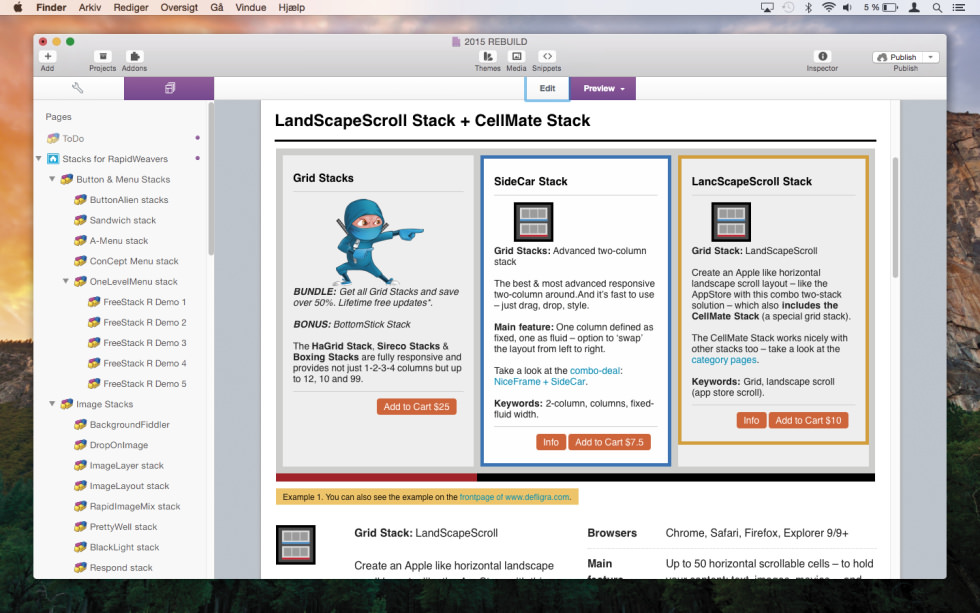The width and height of the screenshot is (980, 613).
Task: Open the Arkiv menu
Action: pos(90,7)
